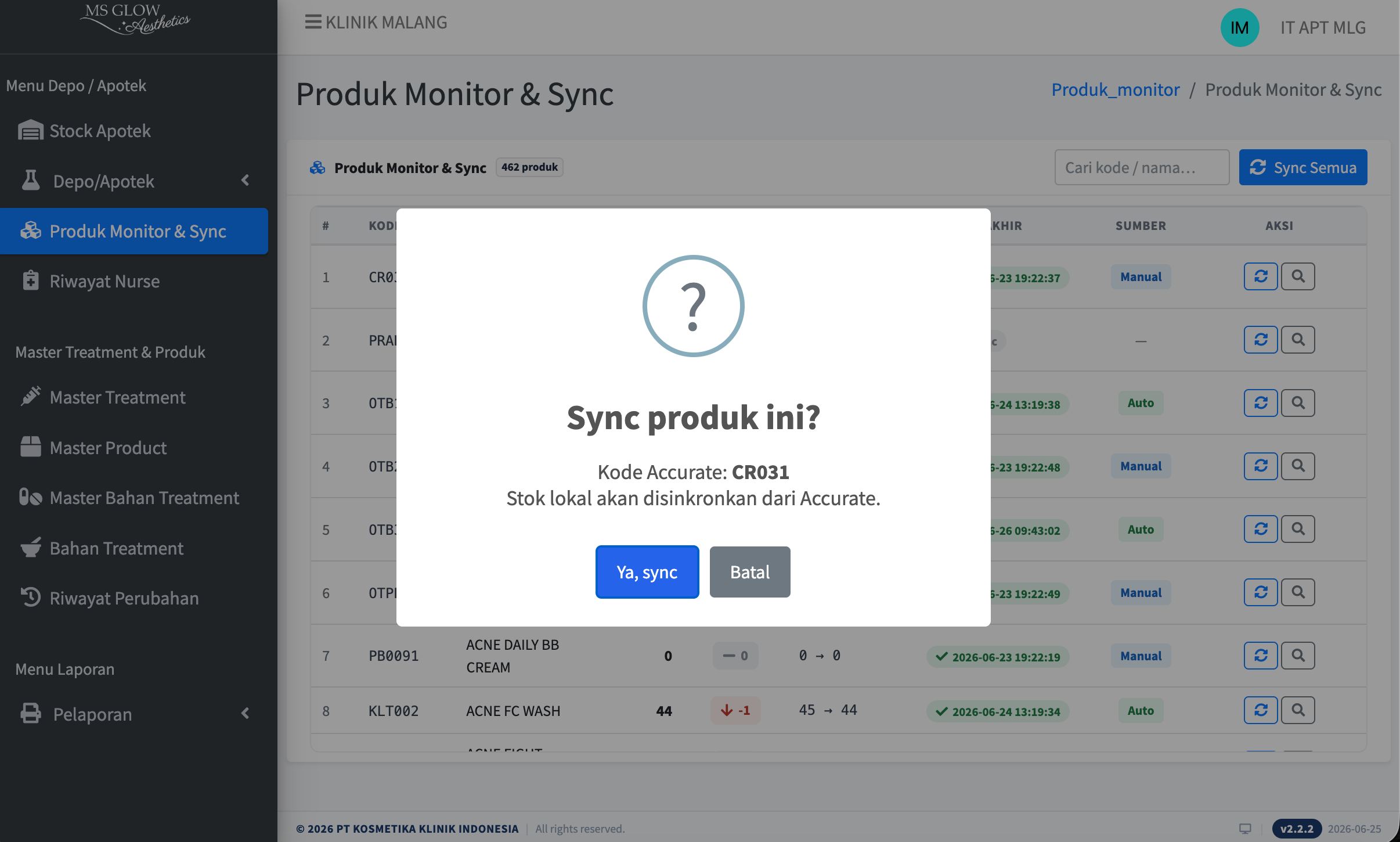The image size is (1400, 842).
Task: Click the sync icon in row 4
Action: pyautogui.click(x=1261, y=466)
